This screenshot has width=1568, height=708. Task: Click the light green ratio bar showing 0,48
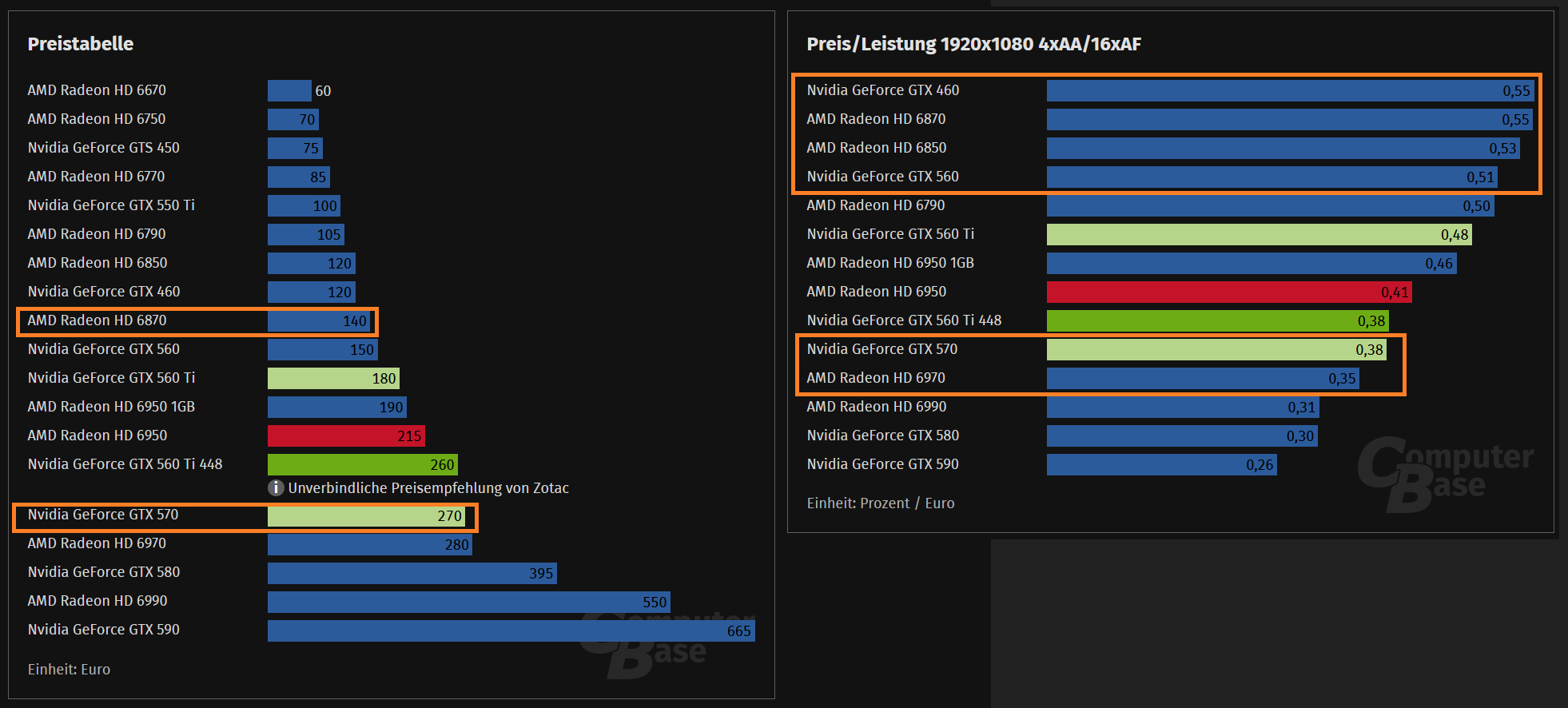[x=1260, y=234]
